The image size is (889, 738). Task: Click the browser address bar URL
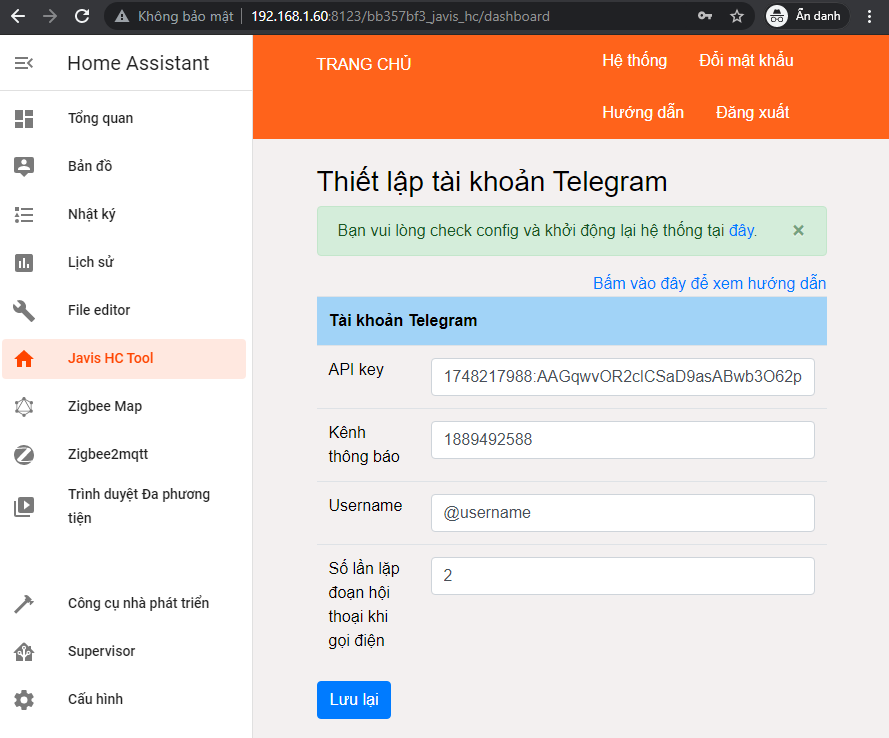(x=400, y=16)
